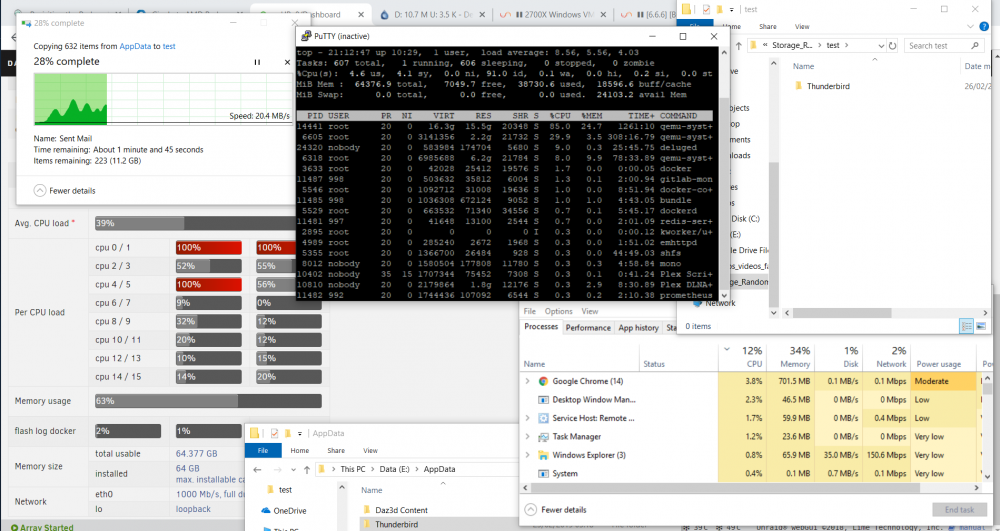Viewport: 1000px width, 531px height.
Task: Open Task Manager View menu
Action: [589, 311]
